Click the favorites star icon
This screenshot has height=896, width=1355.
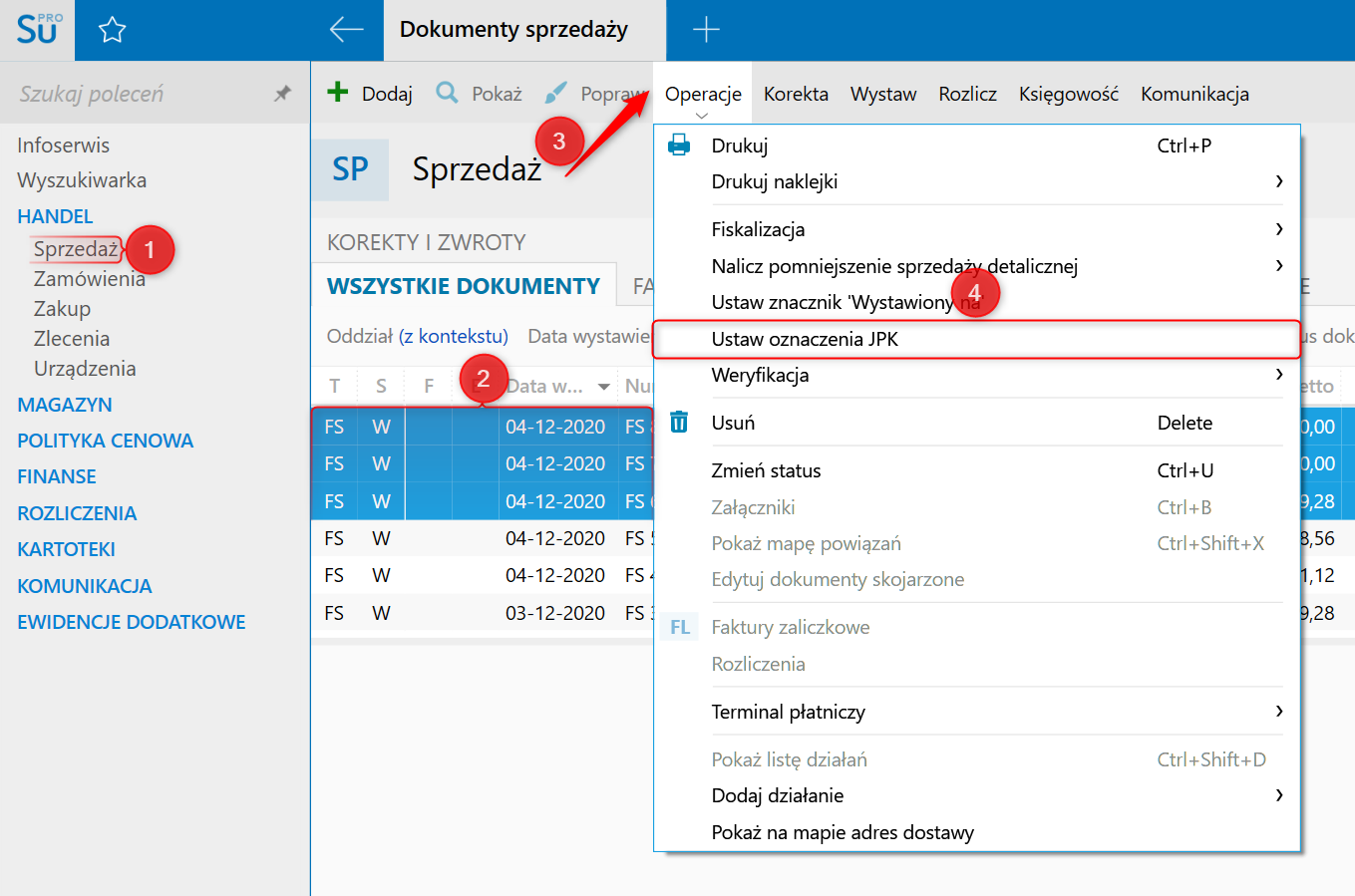[113, 30]
